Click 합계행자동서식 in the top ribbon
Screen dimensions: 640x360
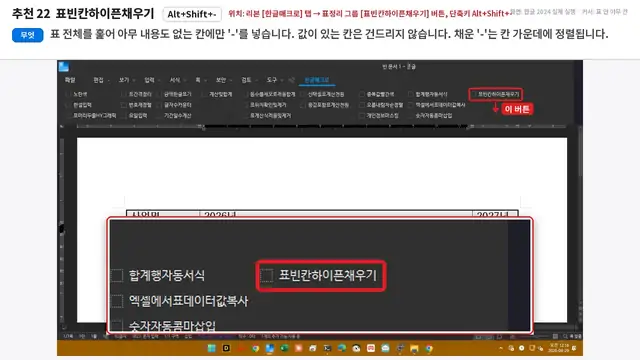428,94
